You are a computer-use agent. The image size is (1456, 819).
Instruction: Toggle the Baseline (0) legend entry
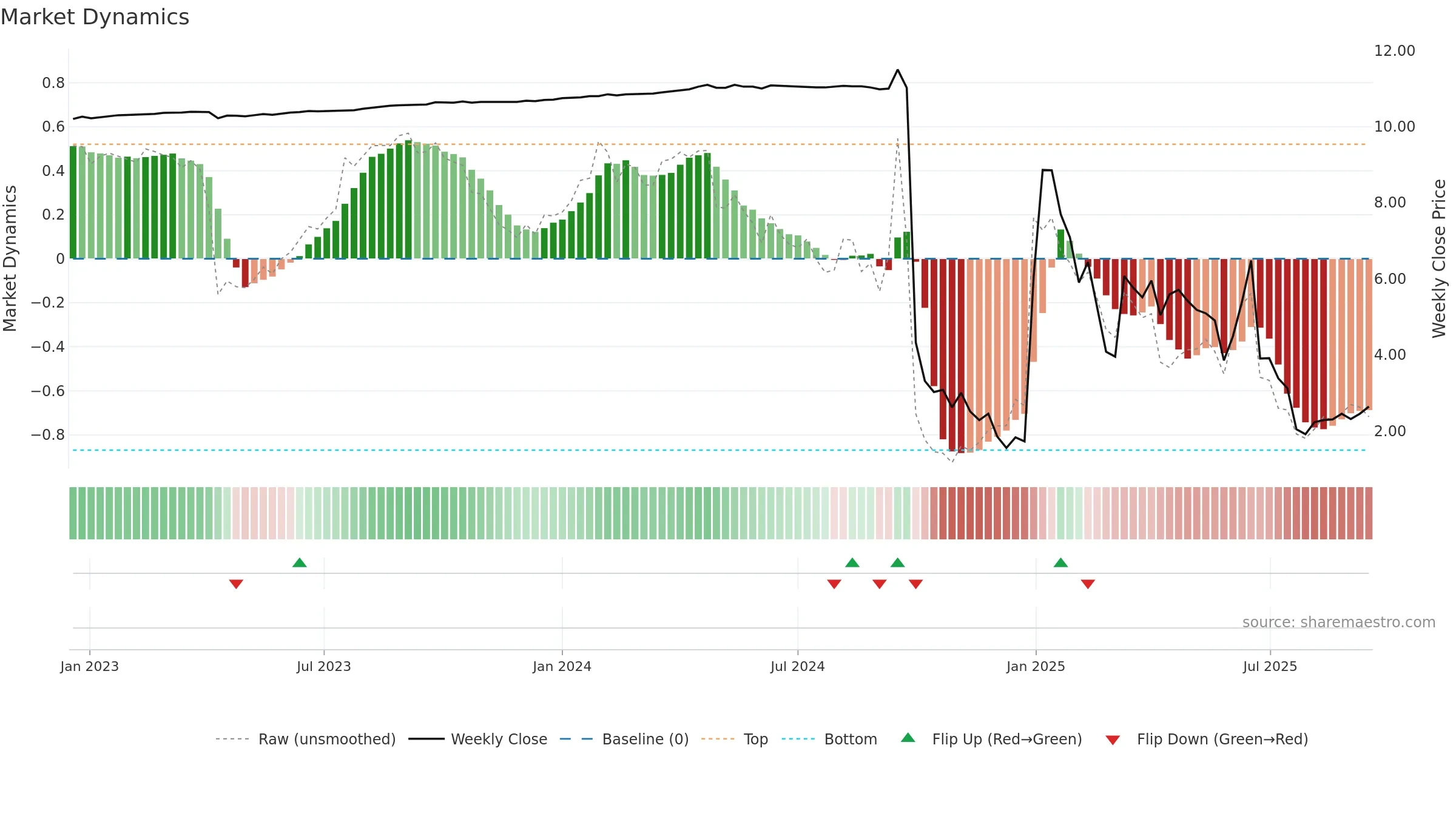click(x=624, y=739)
